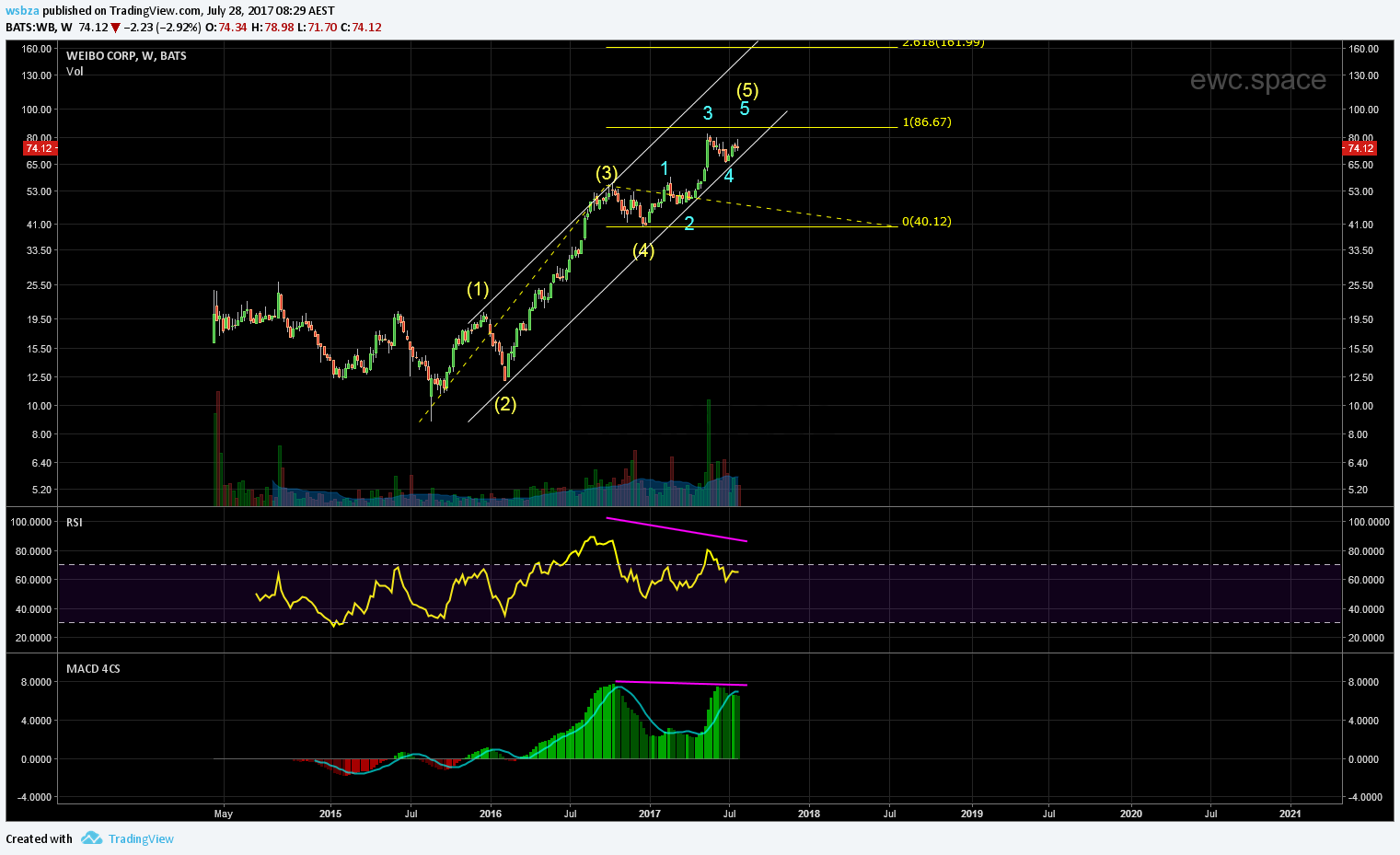The width and height of the screenshot is (1400, 855).
Task: Select the RSI indicator panel label
Action: 74,522
